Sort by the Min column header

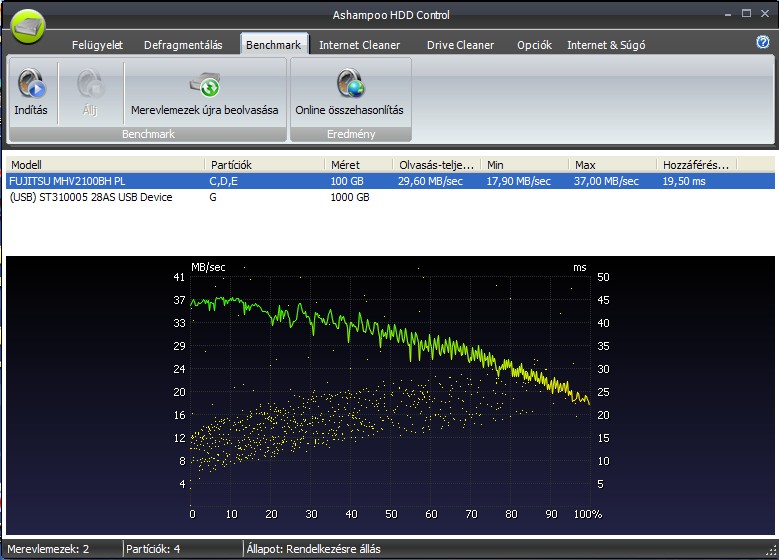(525, 164)
